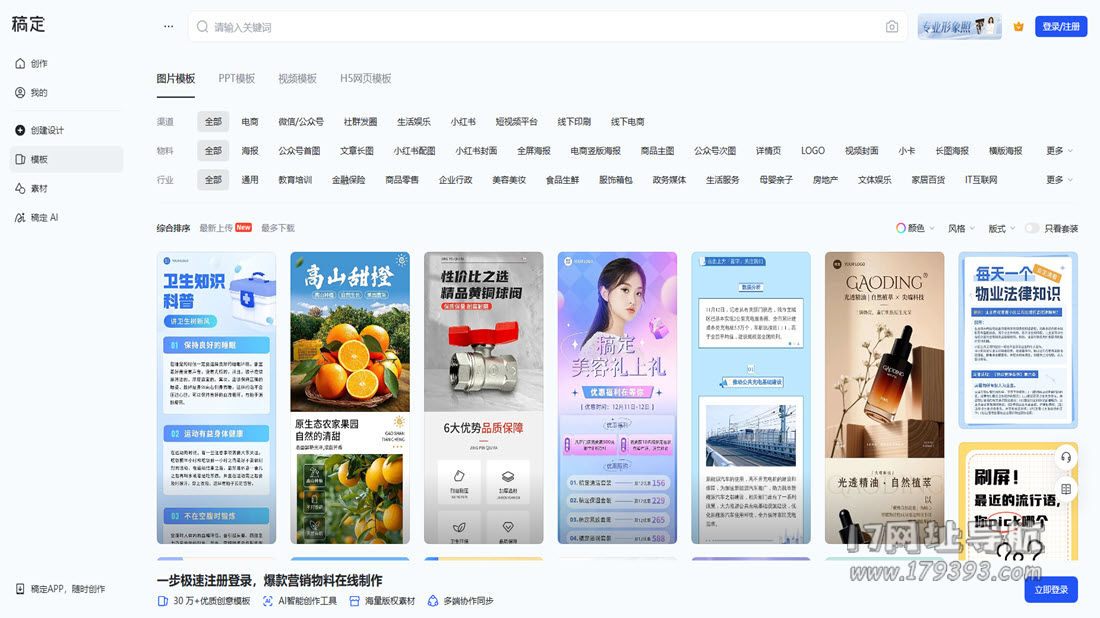Open 素材 from the sidebar
The height and width of the screenshot is (618, 1100).
39,188
